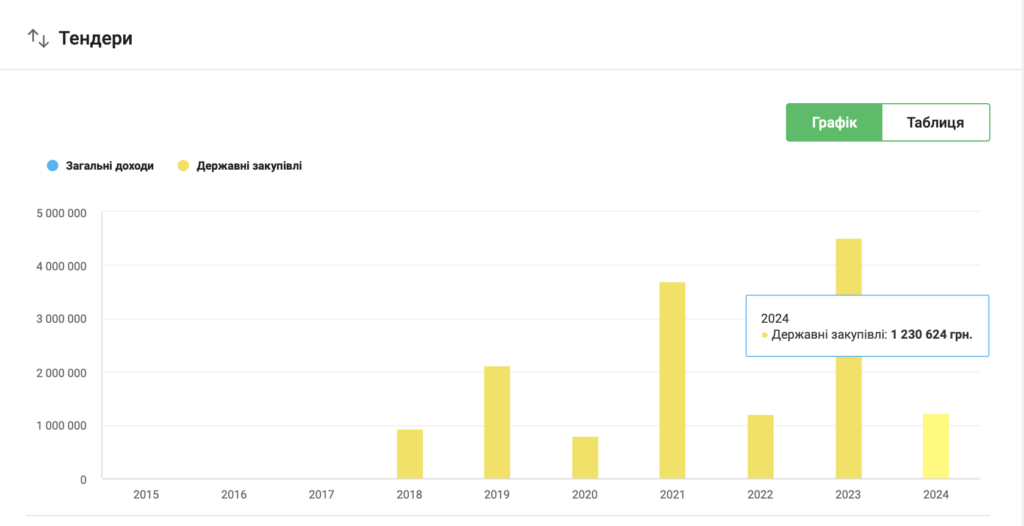Toggle the Загальні доходи legend series
The image size is (1024, 526).
pyautogui.click(x=109, y=166)
